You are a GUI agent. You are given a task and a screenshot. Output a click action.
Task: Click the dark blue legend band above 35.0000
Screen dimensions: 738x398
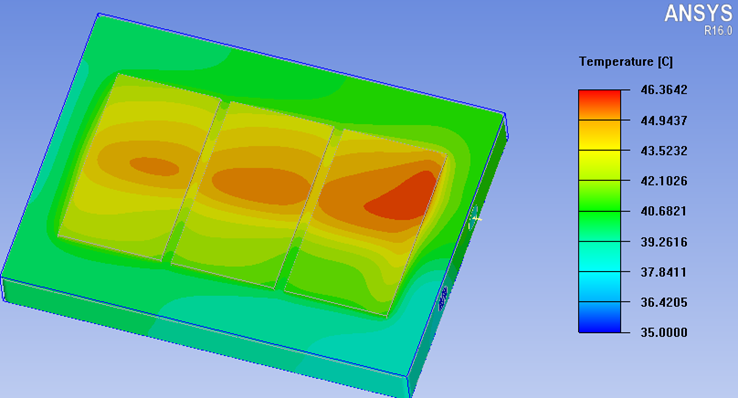pos(599,317)
